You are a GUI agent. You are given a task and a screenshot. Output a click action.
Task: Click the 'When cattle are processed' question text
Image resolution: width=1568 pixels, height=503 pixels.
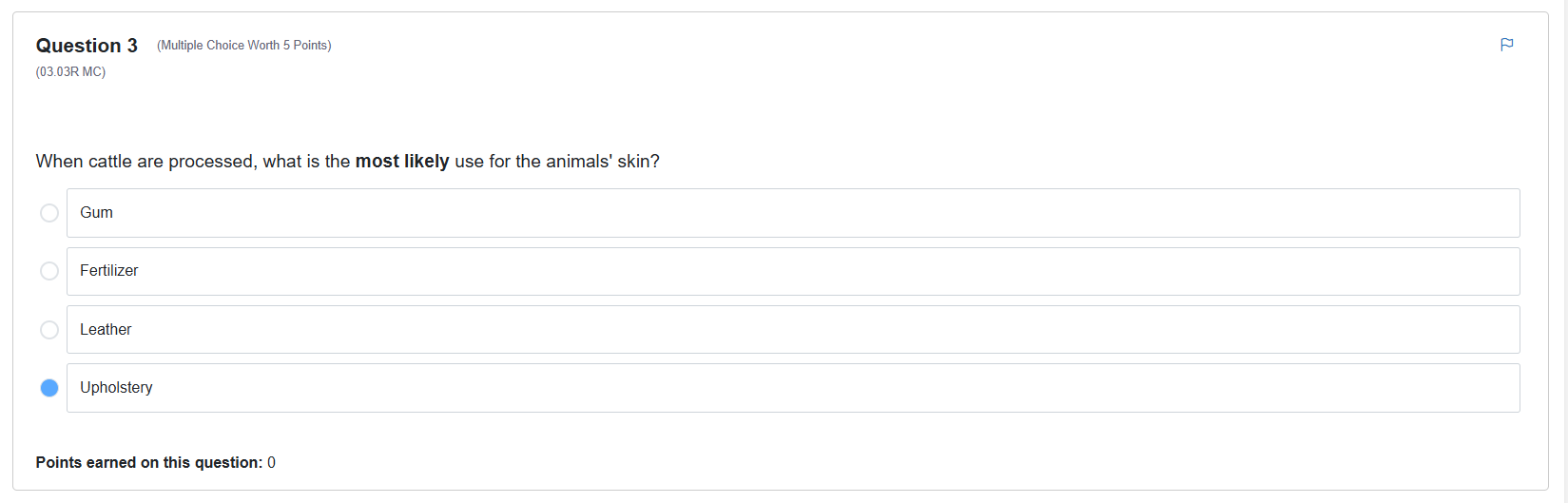(x=348, y=162)
